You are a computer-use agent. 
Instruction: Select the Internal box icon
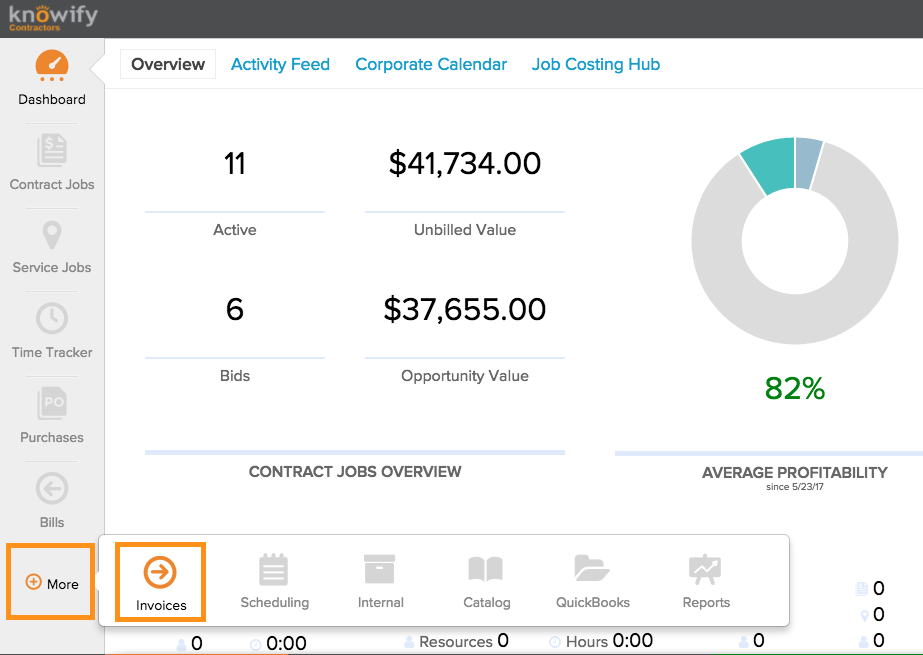pyautogui.click(x=380, y=569)
